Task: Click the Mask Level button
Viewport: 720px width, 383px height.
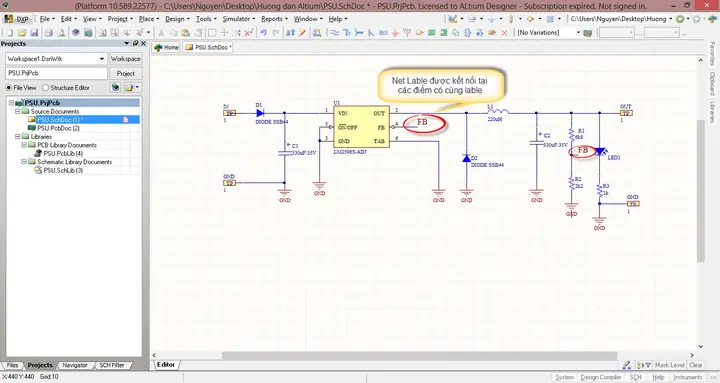Action: click(669, 365)
